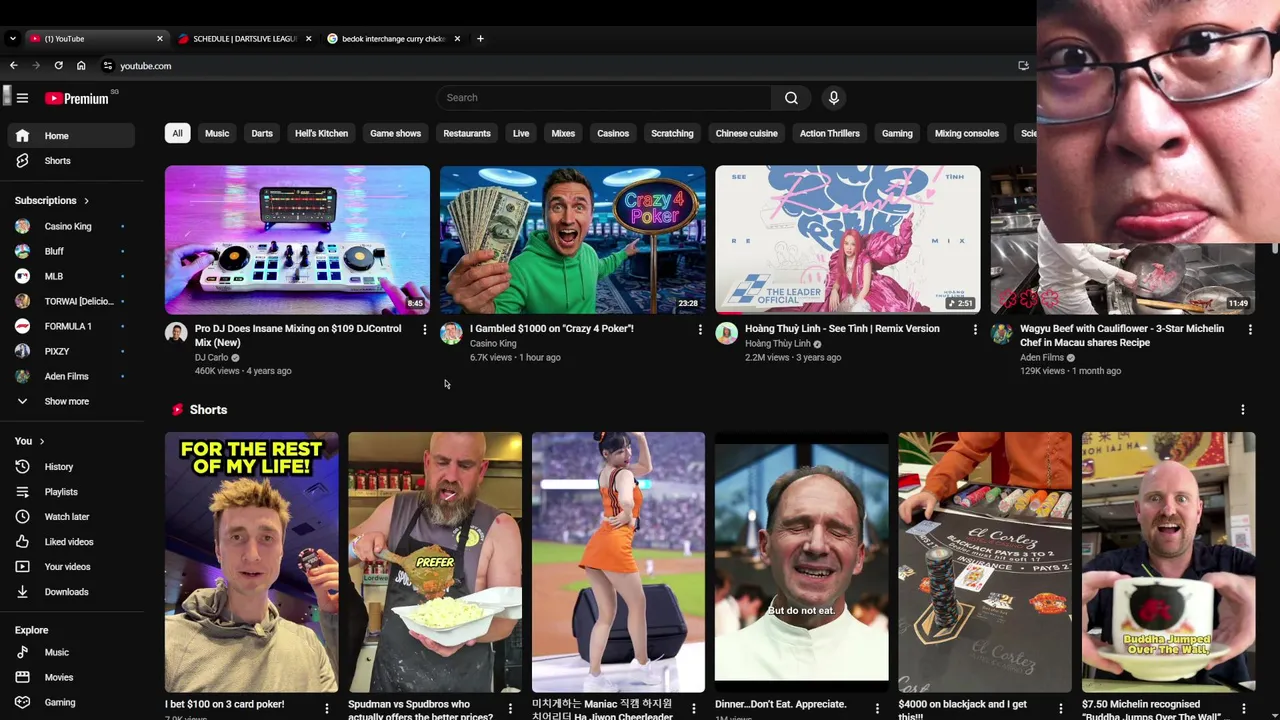This screenshot has width=1280, height=720.
Task: Close the DARTSLIVE schedule tab
Action: pos(308,39)
